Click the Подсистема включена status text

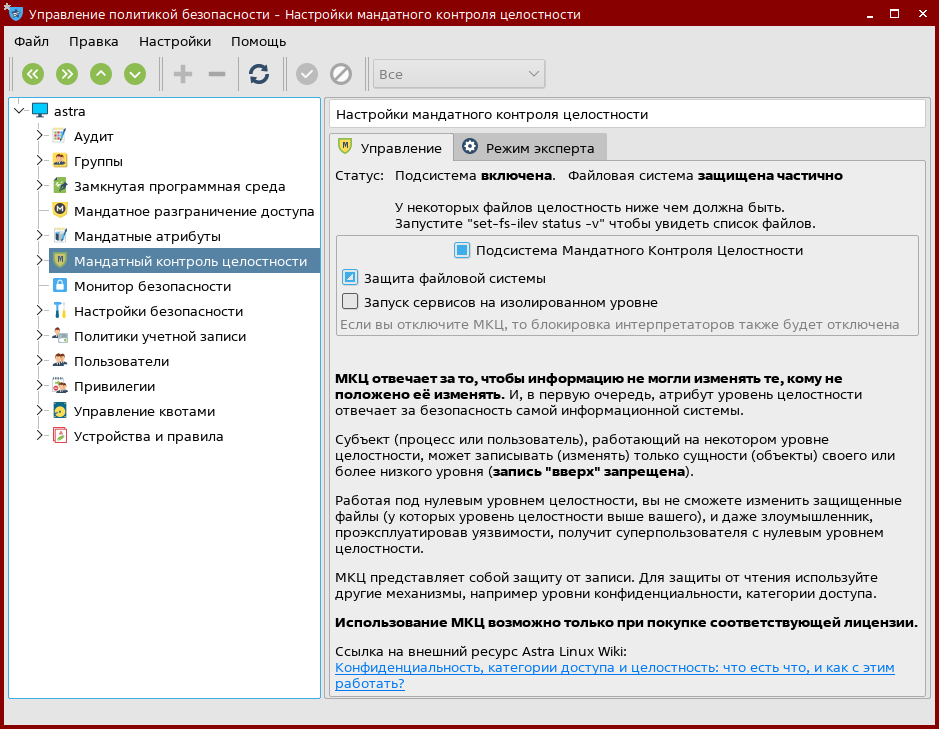pos(474,176)
